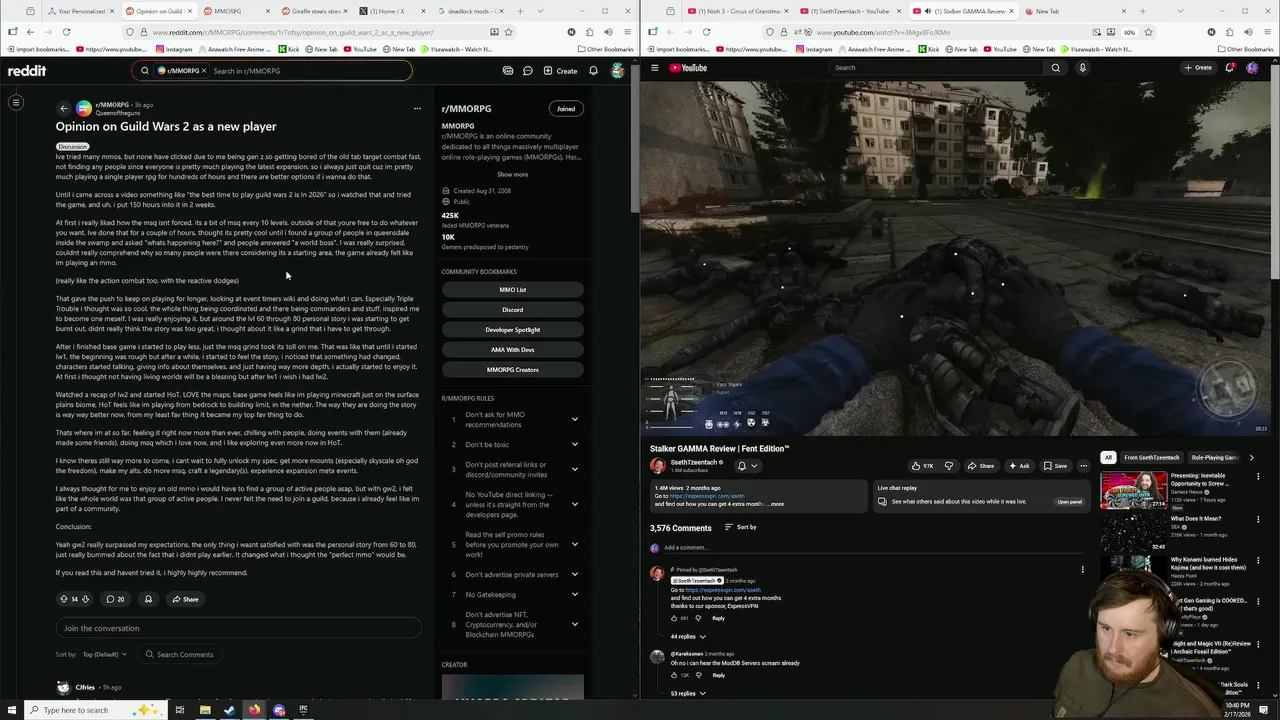The width and height of the screenshot is (1280, 720).
Task: Open YouTube notifications bell
Action: 1230,68
